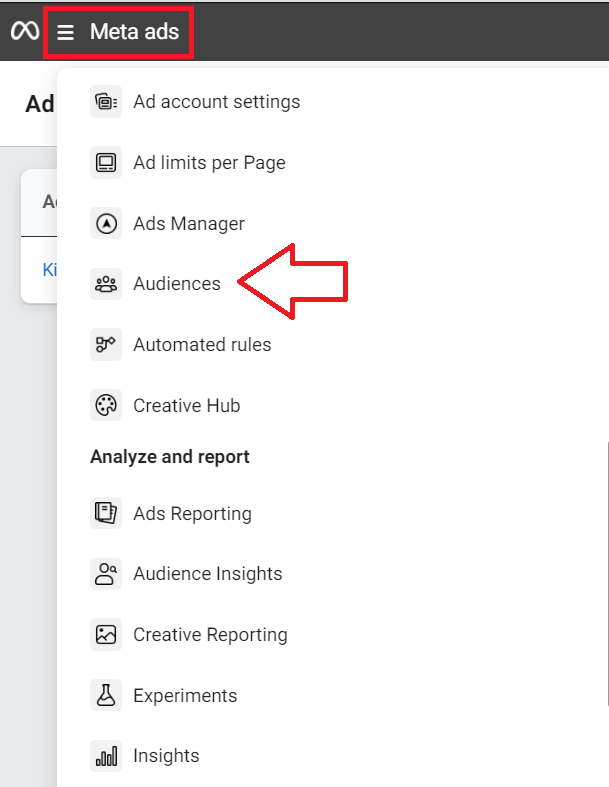Click the Automated rules icon
The image size is (609, 787).
(106, 345)
